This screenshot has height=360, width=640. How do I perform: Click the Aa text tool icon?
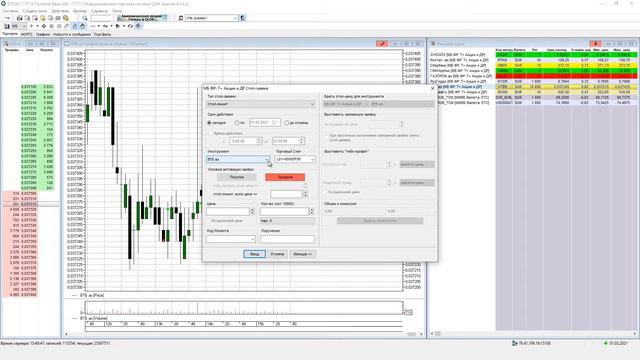[105, 26]
